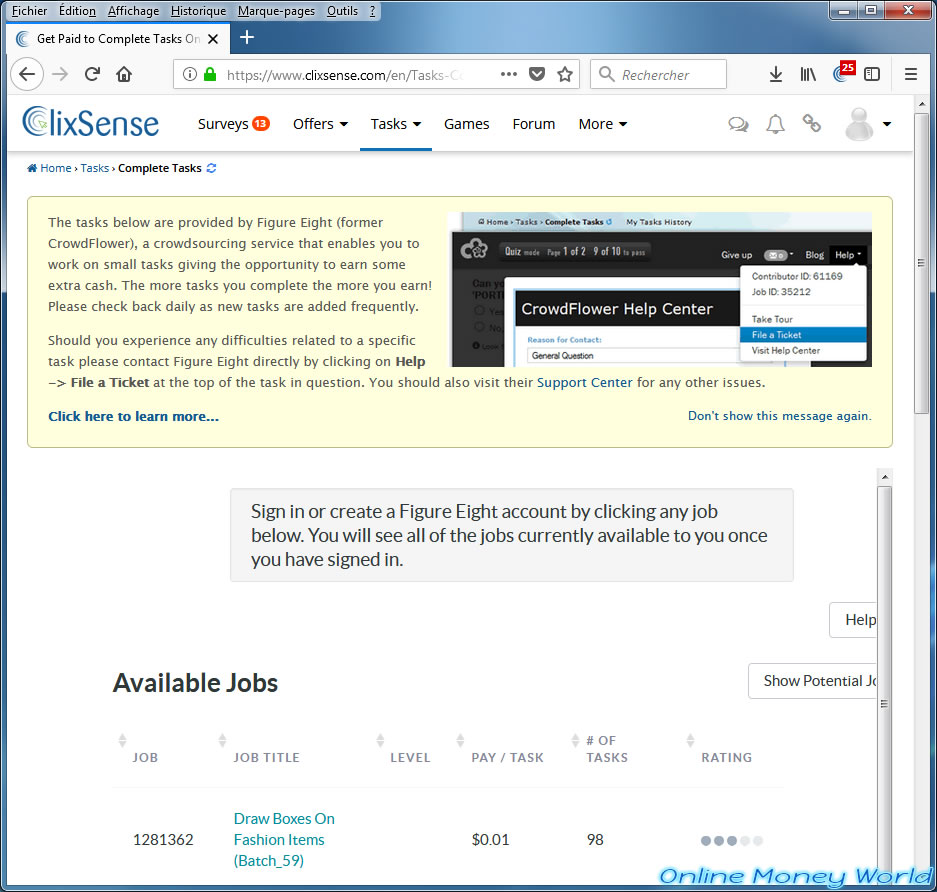The image size is (937, 892).
Task: Click the Show Potential Jobs button
Action: [813, 681]
